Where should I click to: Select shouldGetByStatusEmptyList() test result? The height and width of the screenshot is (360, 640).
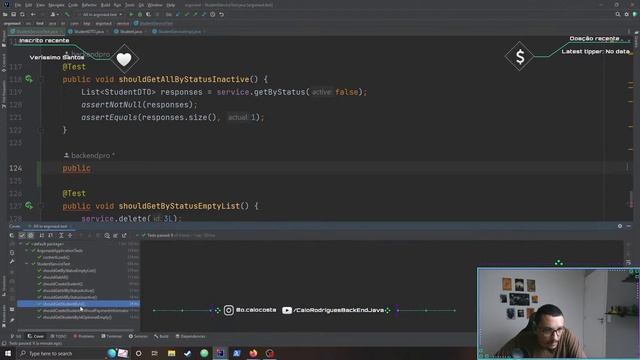point(69,271)
